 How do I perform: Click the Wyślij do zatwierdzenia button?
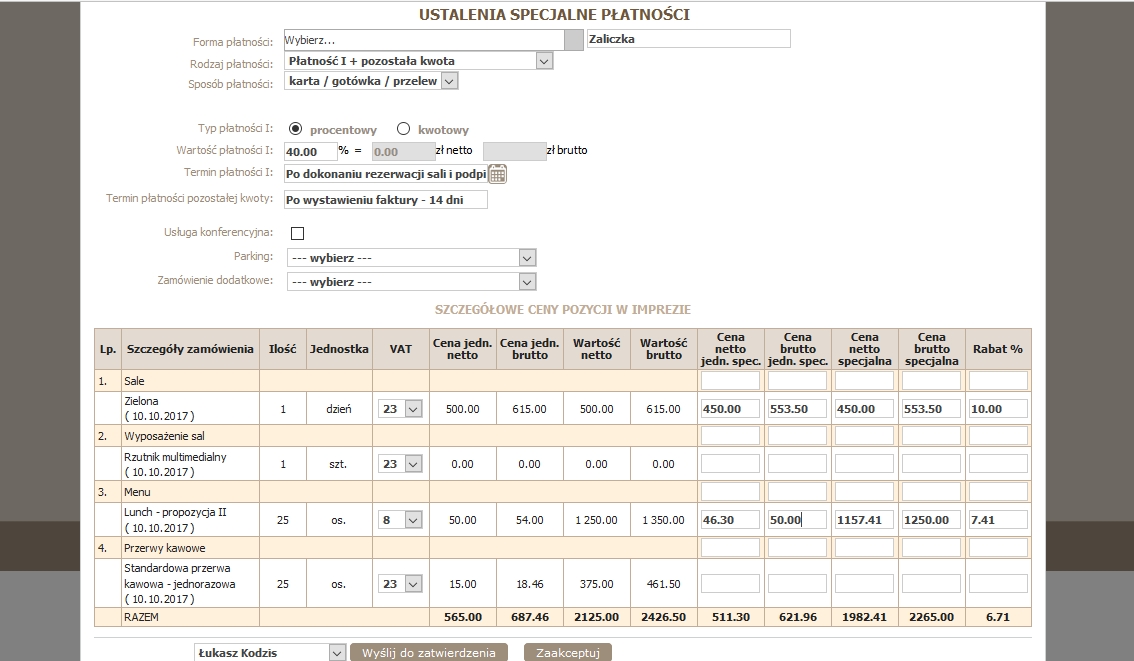tap(429, 652)
